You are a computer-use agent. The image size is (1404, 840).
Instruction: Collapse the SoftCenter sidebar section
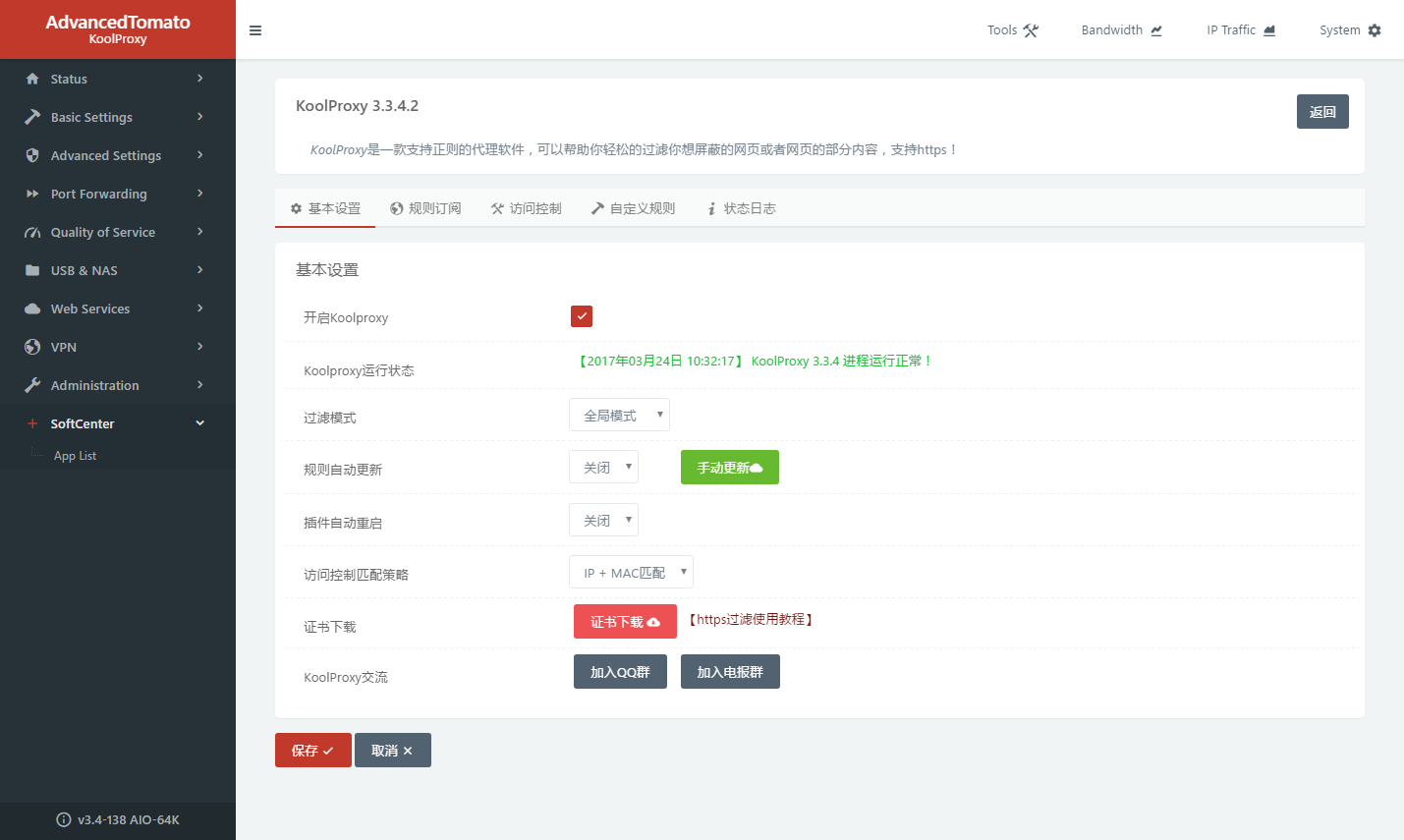click(199, 423)
